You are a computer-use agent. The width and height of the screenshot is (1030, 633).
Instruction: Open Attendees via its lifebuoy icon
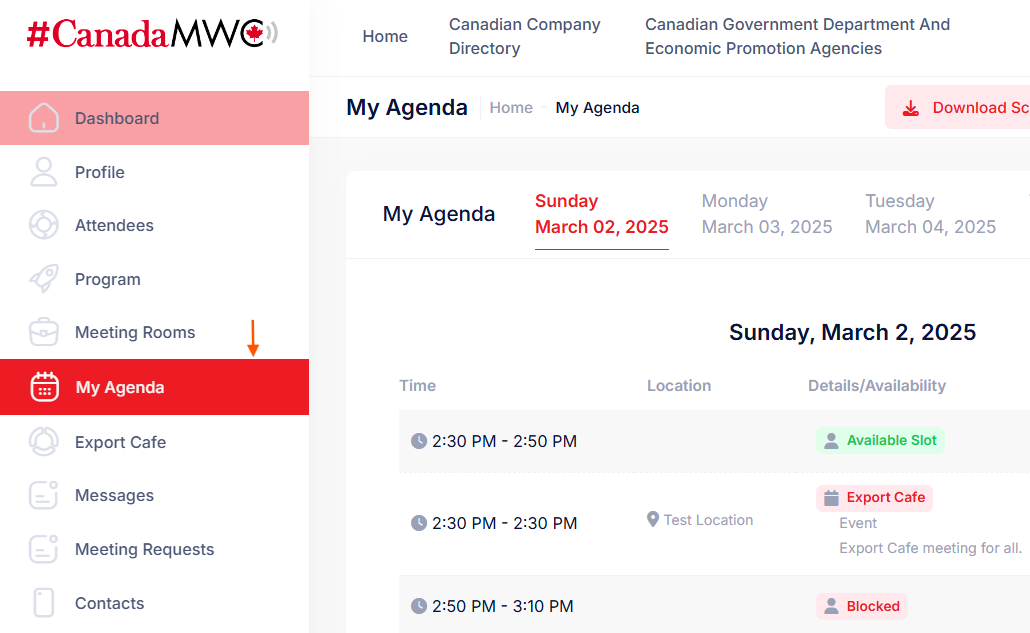click(x=44, y=225)
